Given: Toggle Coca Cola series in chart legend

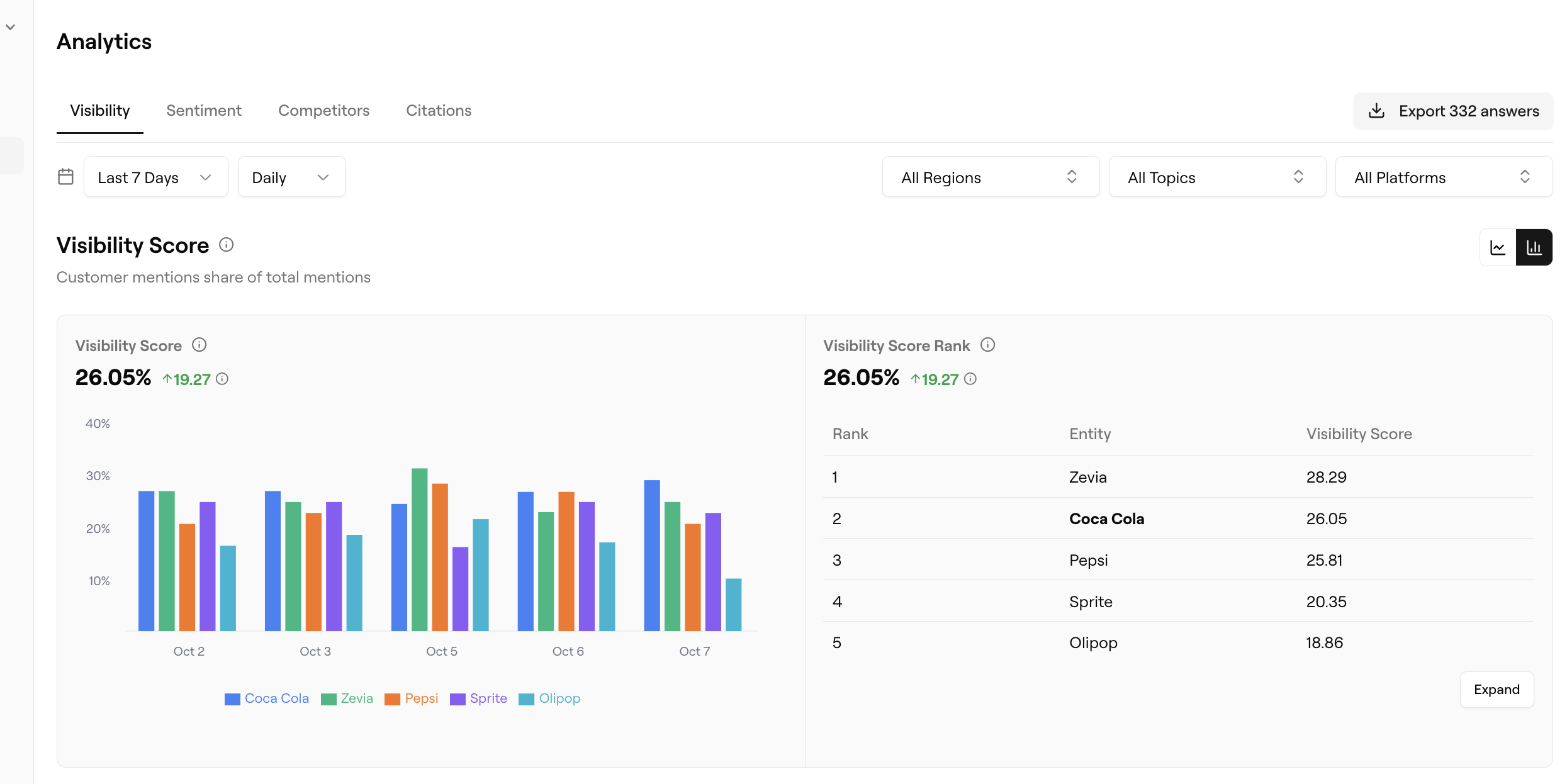Looking at the screenshot, I should click(x=276, y=698).
